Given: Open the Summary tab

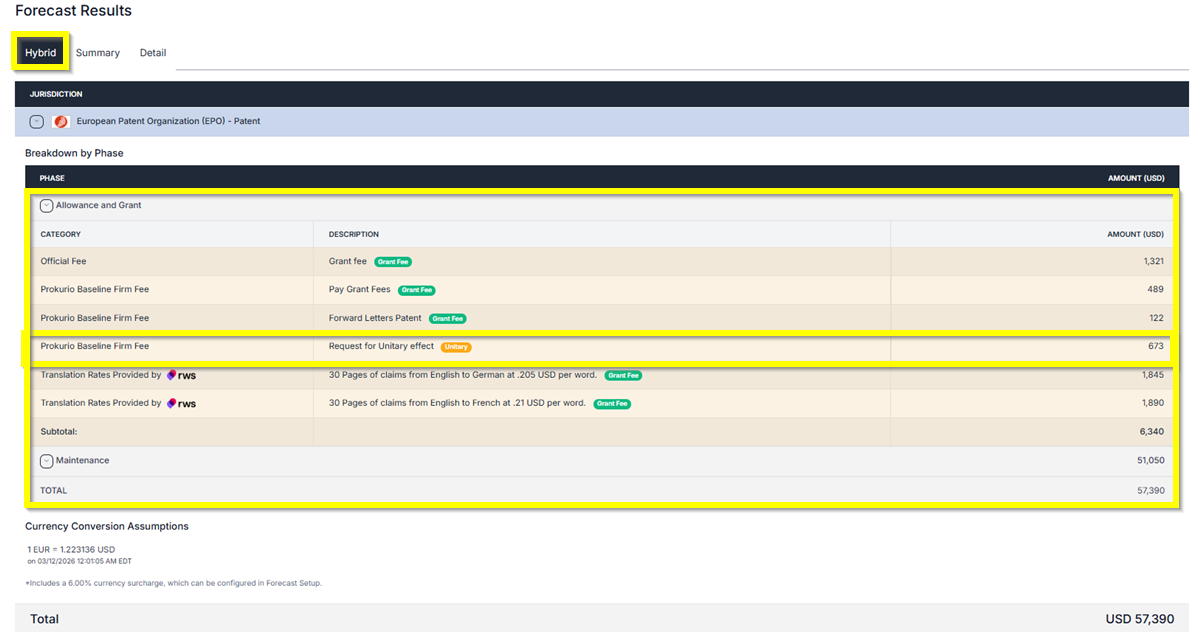Looking at the screenshot, I should 98,53.
